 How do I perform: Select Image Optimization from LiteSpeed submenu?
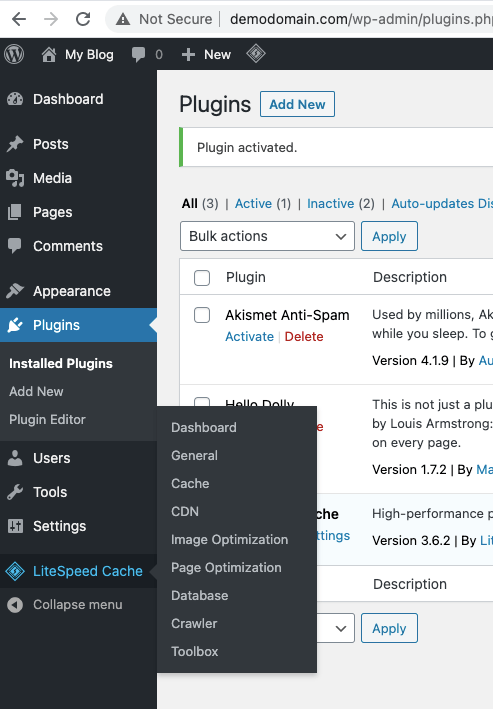point(229,539)
